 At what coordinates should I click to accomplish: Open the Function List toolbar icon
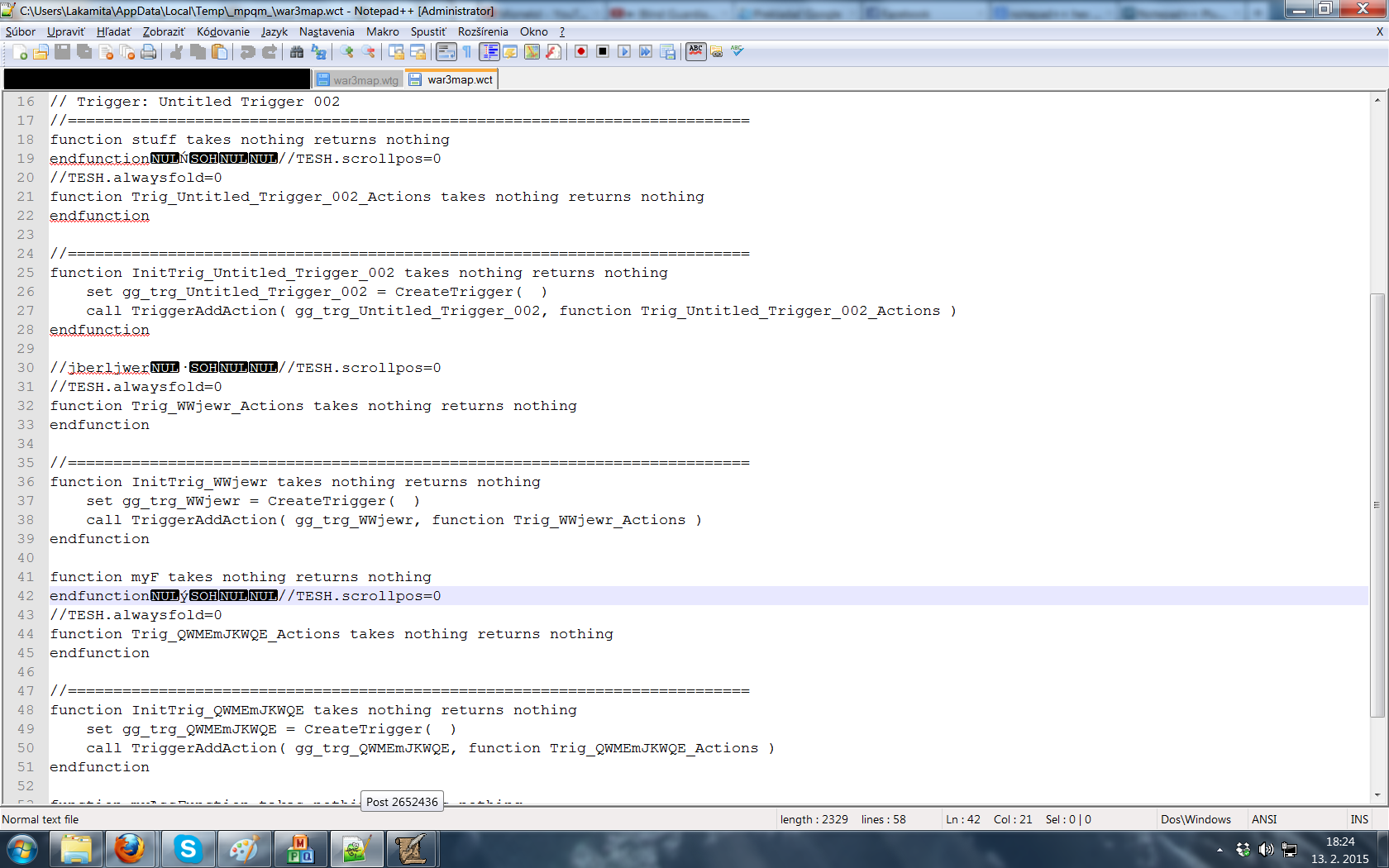[553, 52]
